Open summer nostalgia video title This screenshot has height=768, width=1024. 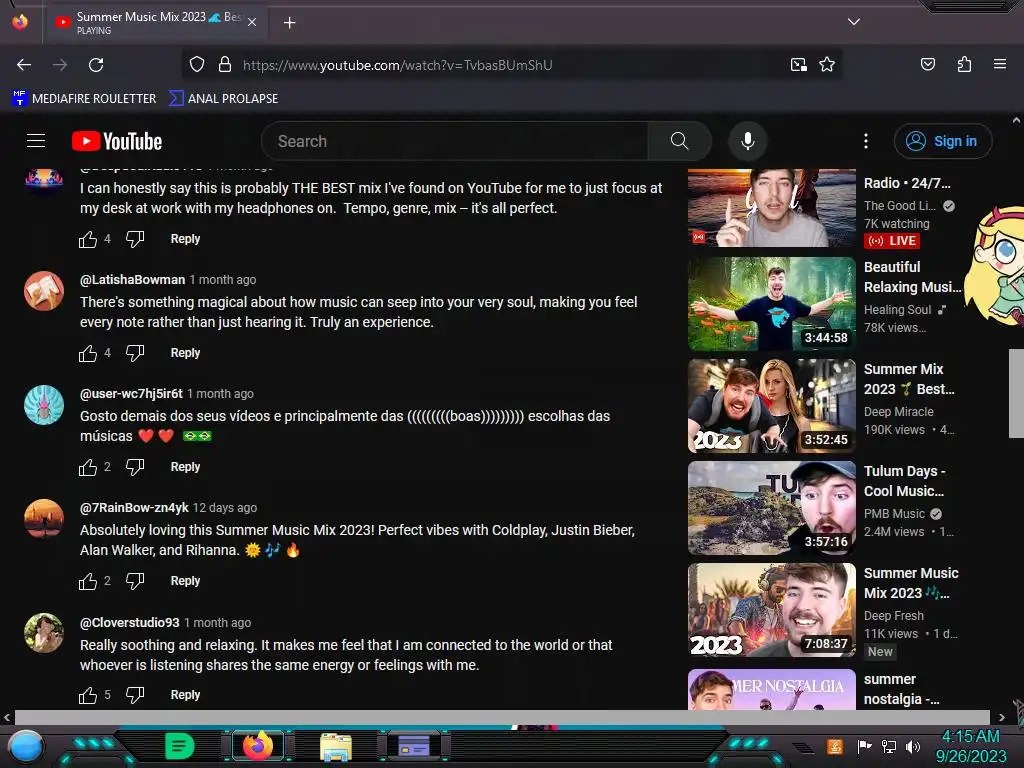click(x=901, y=689)
